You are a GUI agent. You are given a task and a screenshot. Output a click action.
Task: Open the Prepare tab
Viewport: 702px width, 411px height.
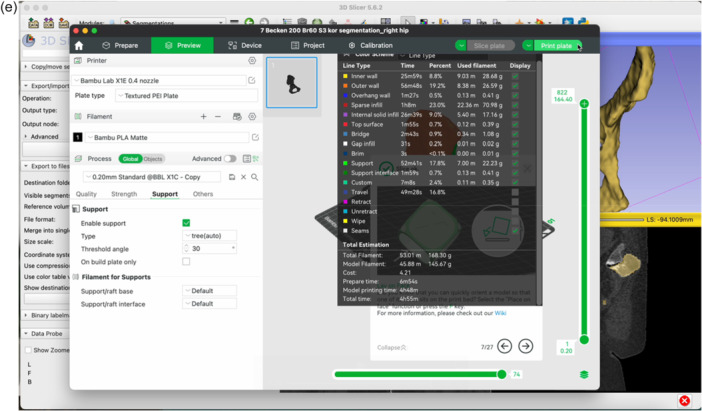pos(120,46)
